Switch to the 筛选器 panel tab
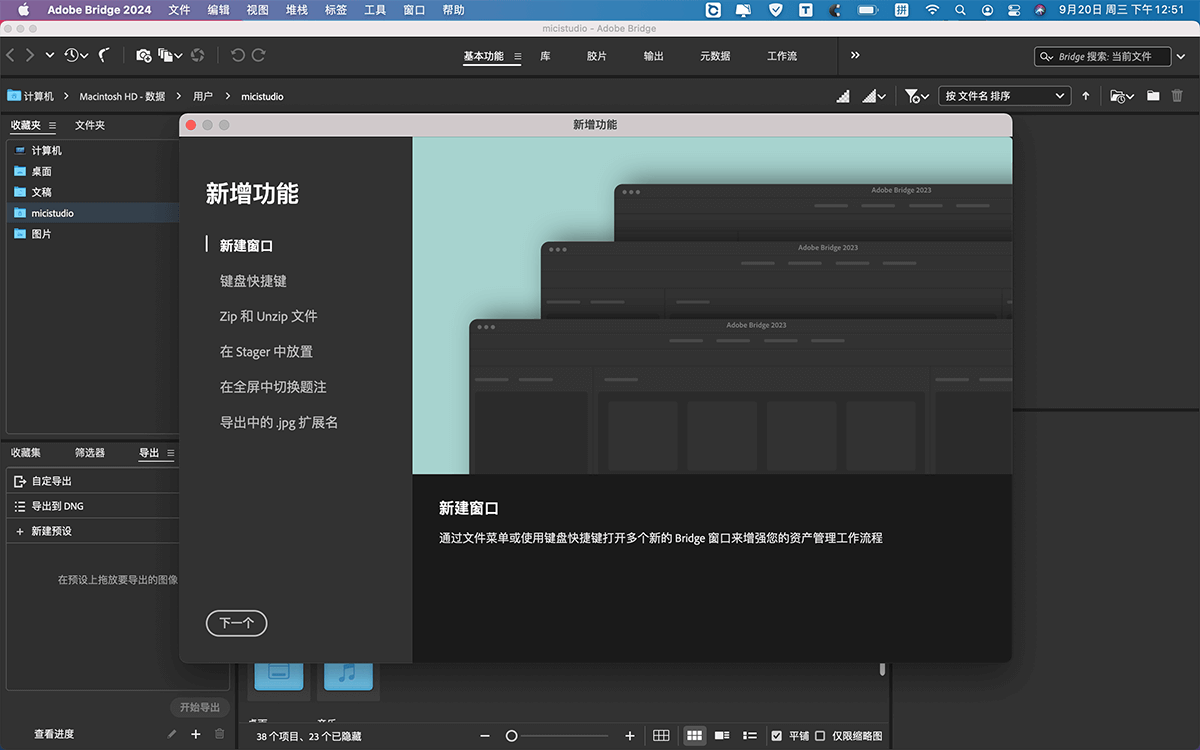The image size is (1200, 750). 90,453
